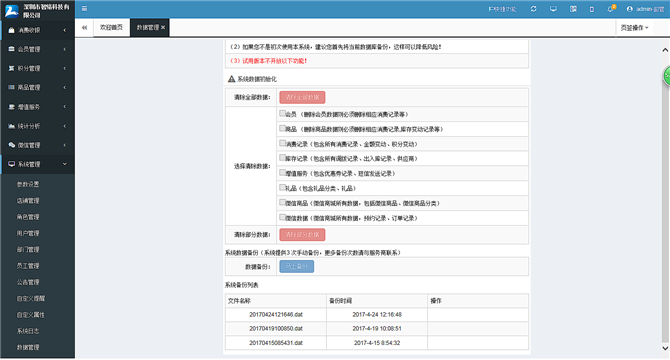
Task: Click the green floating circle at right edge
Action: 667,76
